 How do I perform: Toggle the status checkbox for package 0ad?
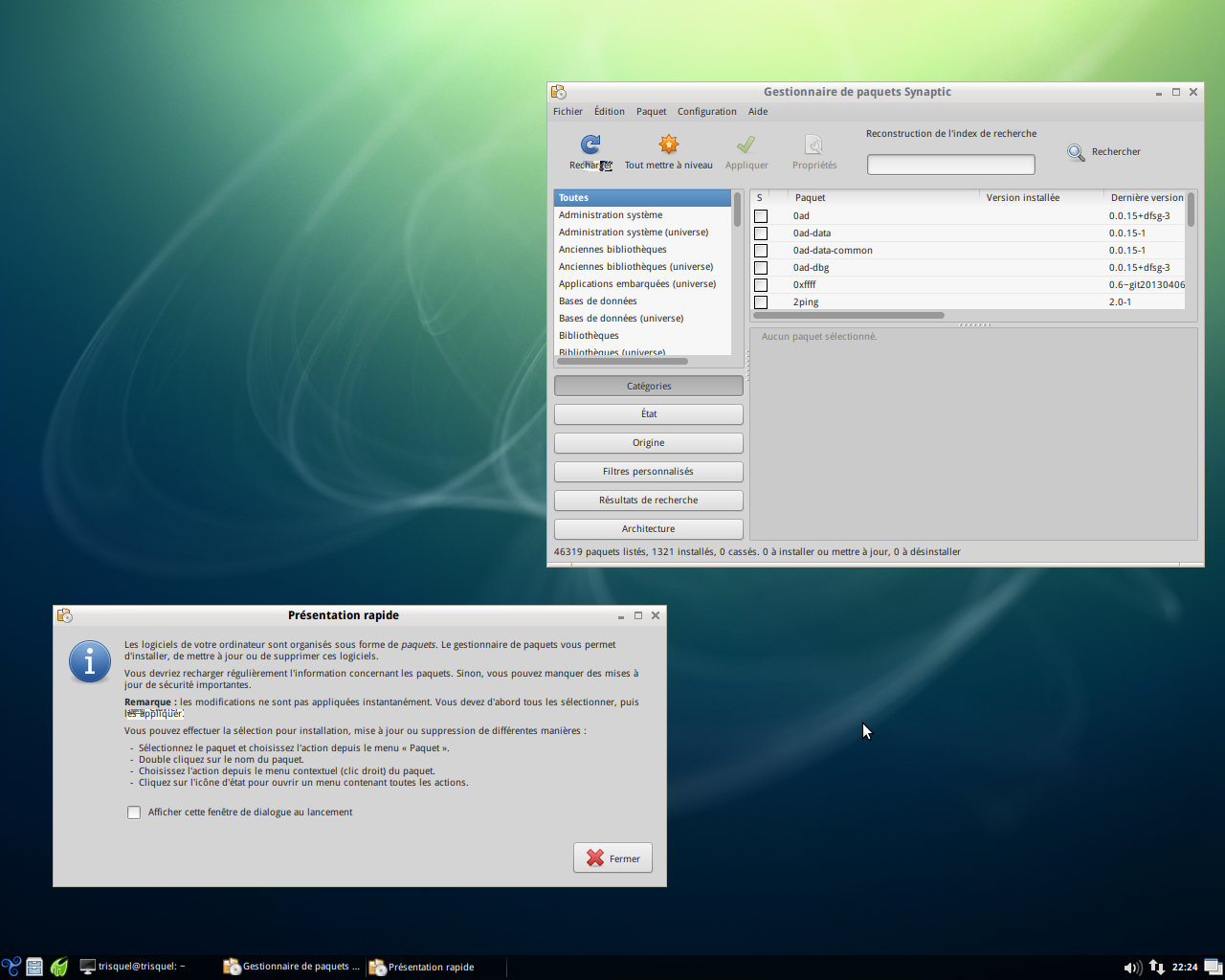pos(761,216)
